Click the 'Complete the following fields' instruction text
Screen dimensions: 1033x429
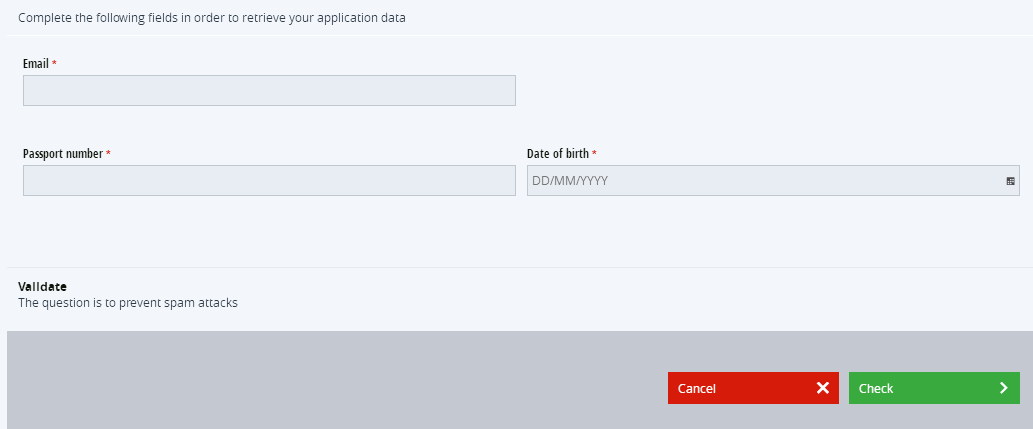click(212, 18)
